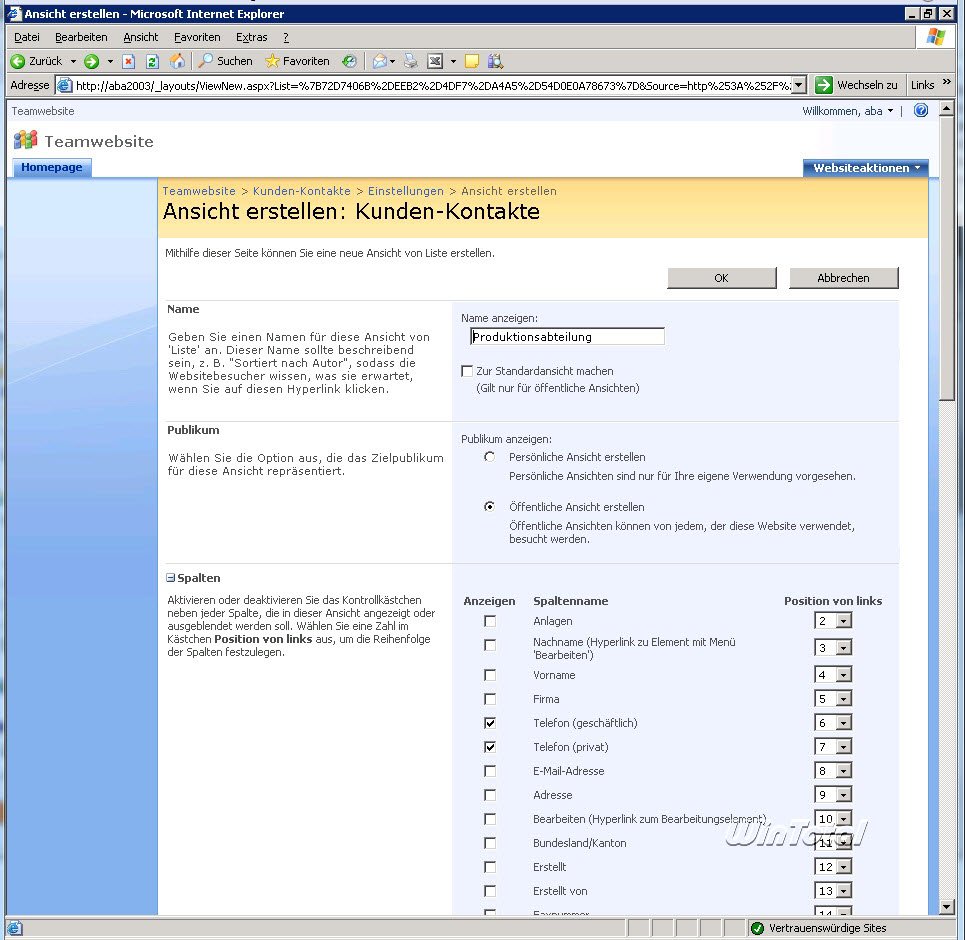Open position dropdown for Adresse

pyautogui.click(x=844, y=795)
